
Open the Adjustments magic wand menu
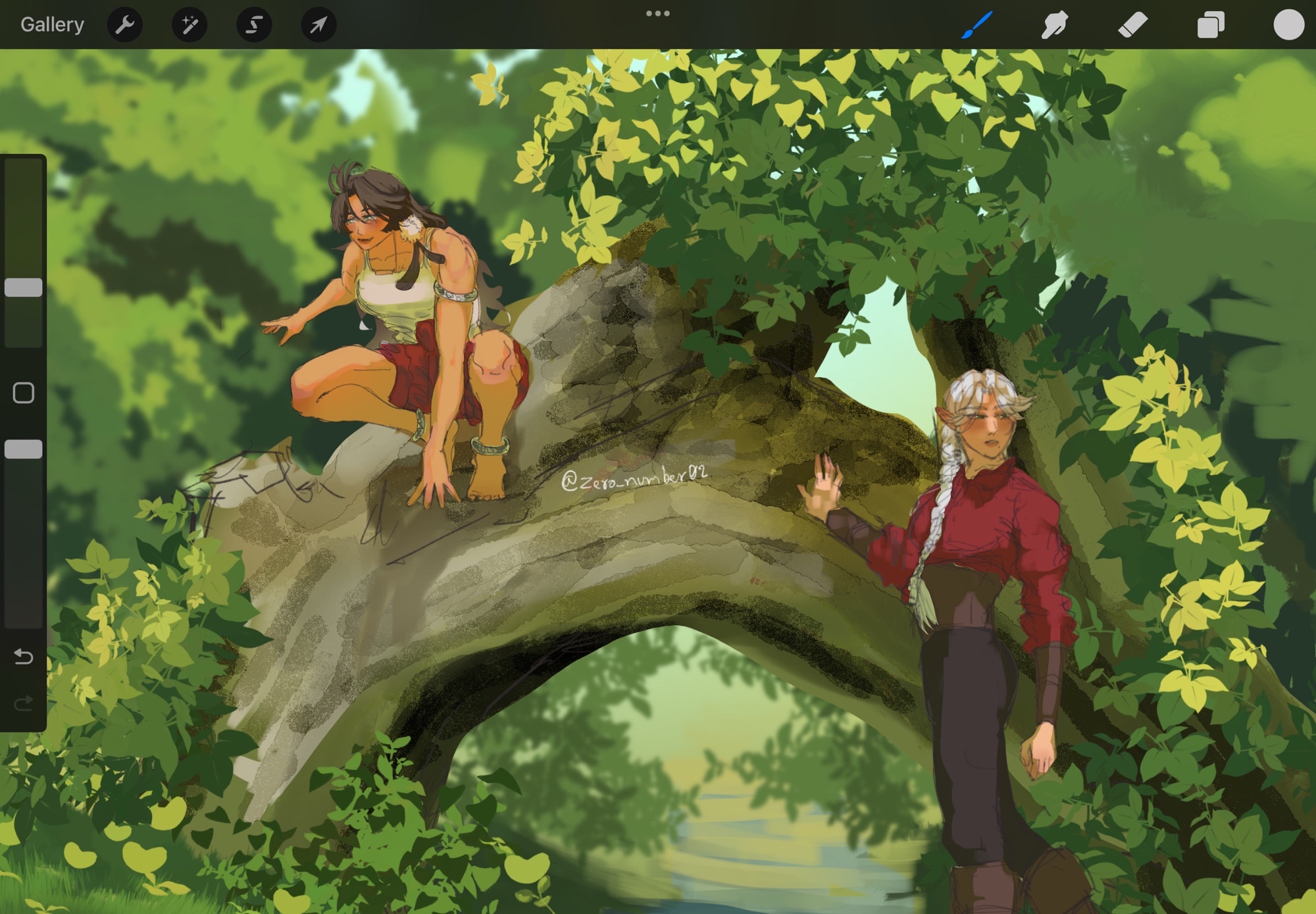[190, 25]
